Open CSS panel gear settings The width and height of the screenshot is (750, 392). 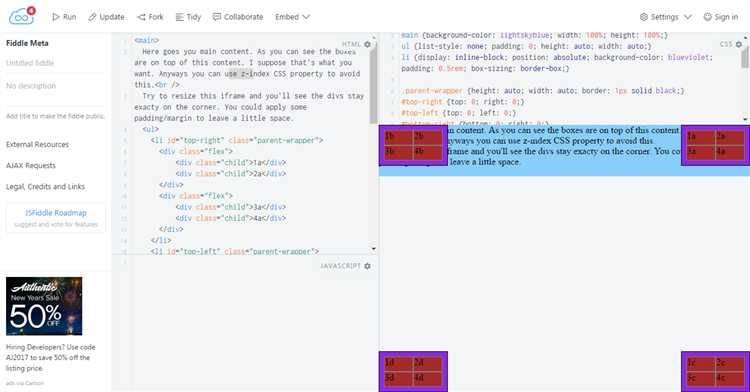coord(739,44)
